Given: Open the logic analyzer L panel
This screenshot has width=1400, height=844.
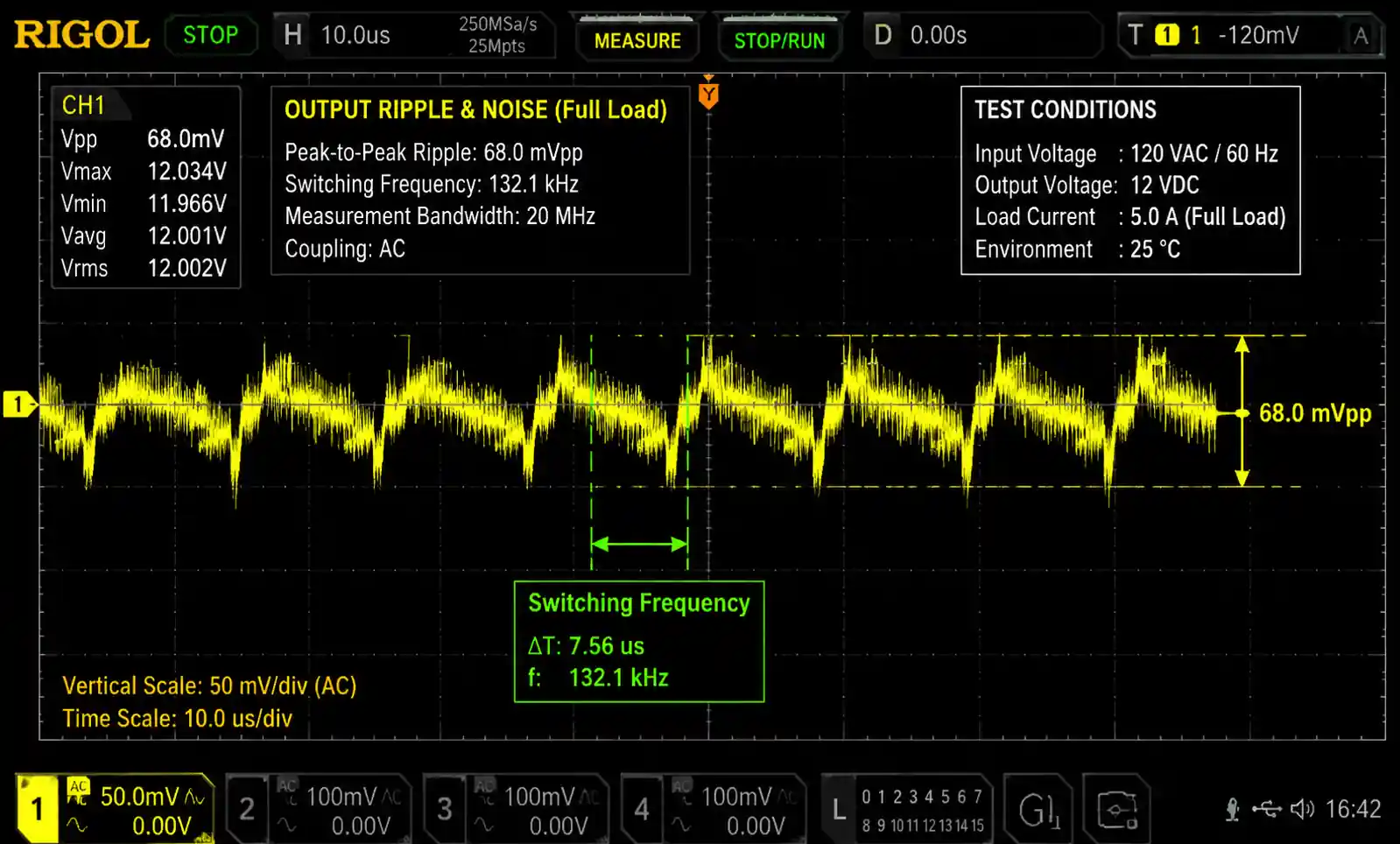Looking at the screenshot, I should 906,810.
